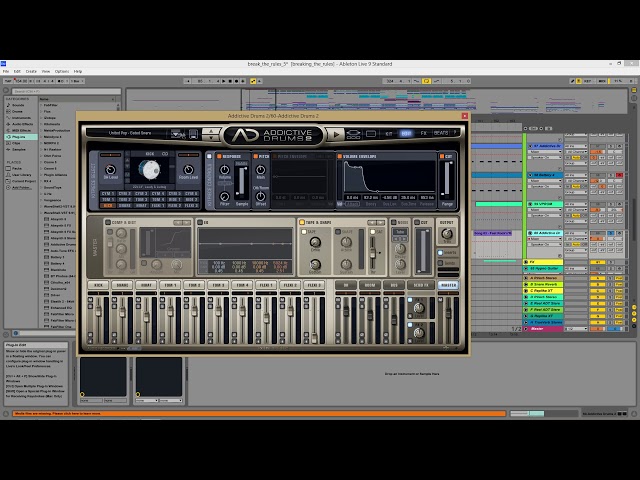Select CYM 1 kitpiece slot

[x=108, y=193]
